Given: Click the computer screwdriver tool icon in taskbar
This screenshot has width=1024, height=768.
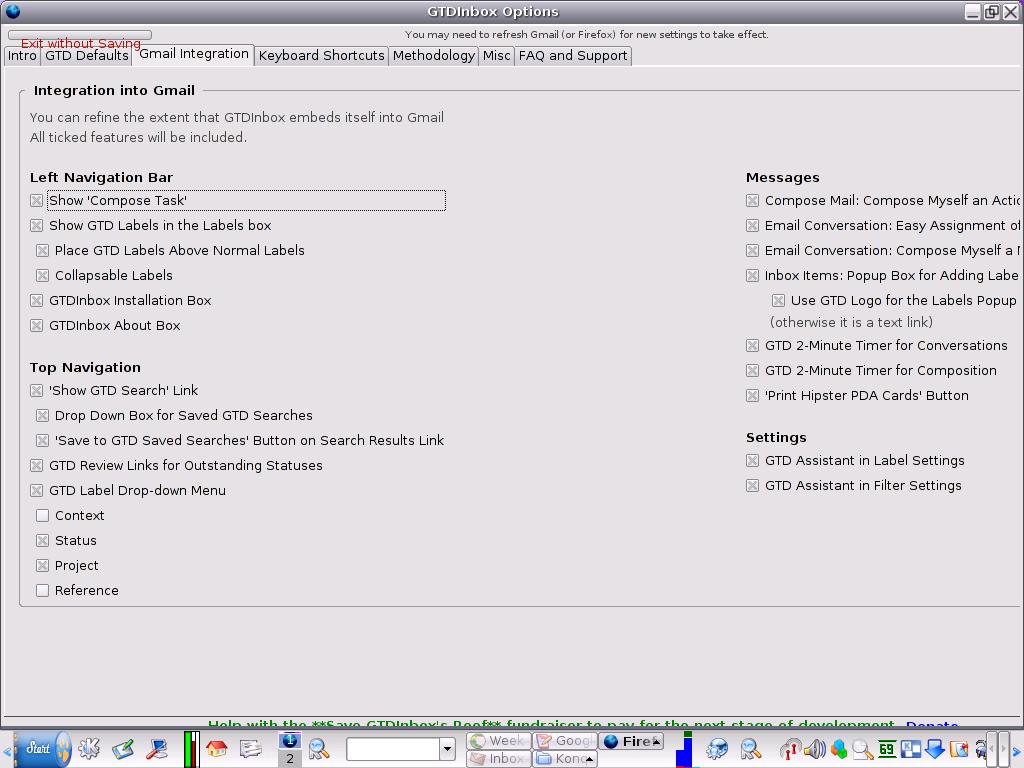Looking at the screenshot, I should [x=157, y=748].
